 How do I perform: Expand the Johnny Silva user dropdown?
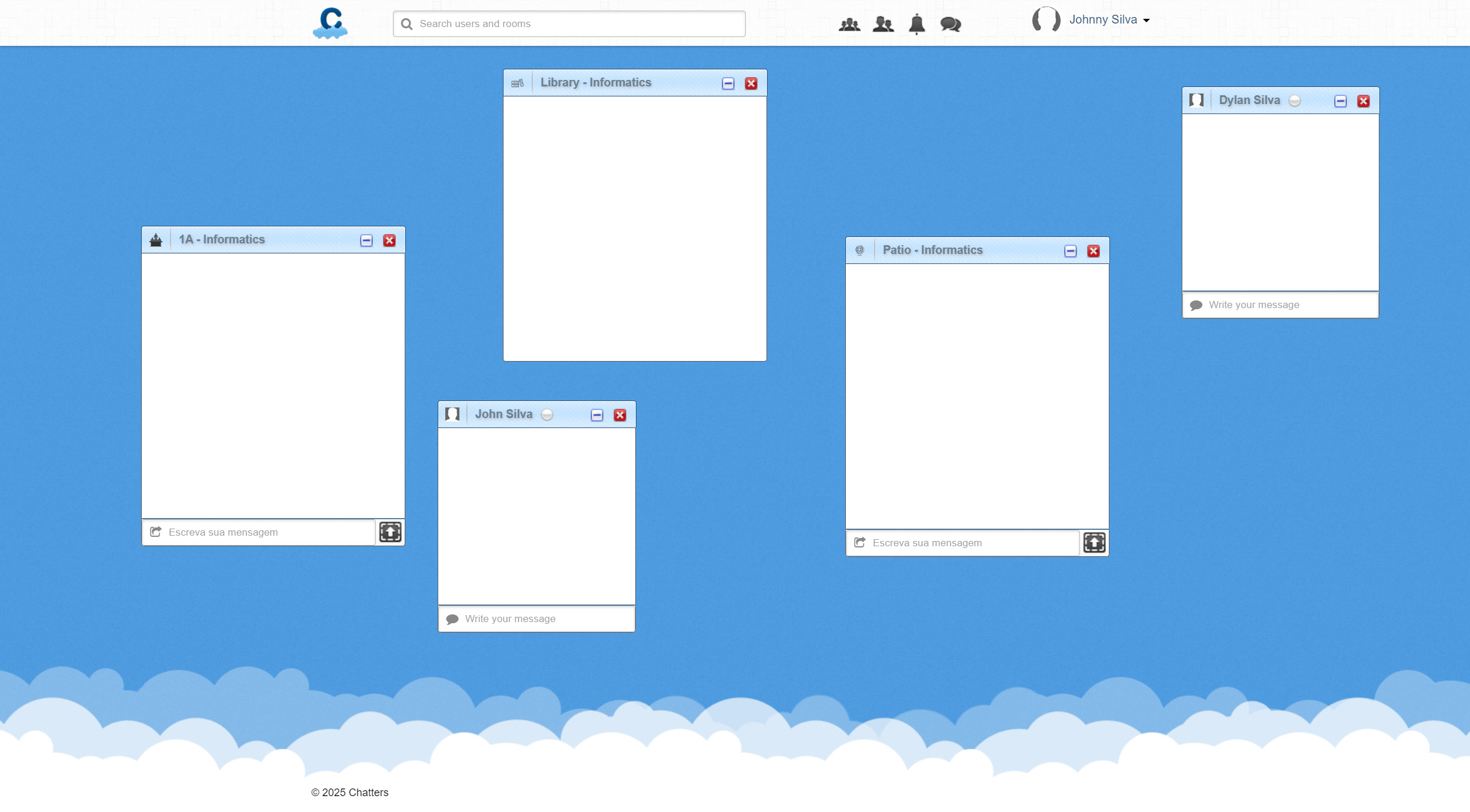(1146, 21)
